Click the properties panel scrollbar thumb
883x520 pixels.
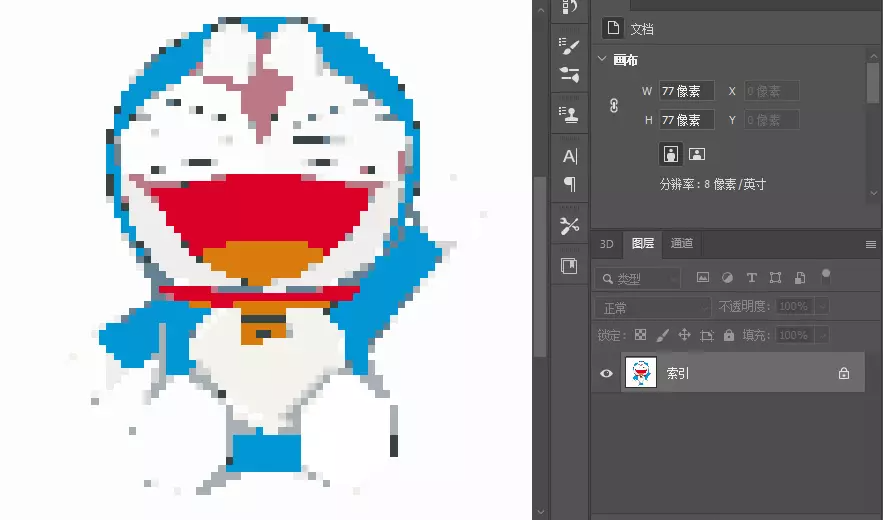(x=873, y=83)
